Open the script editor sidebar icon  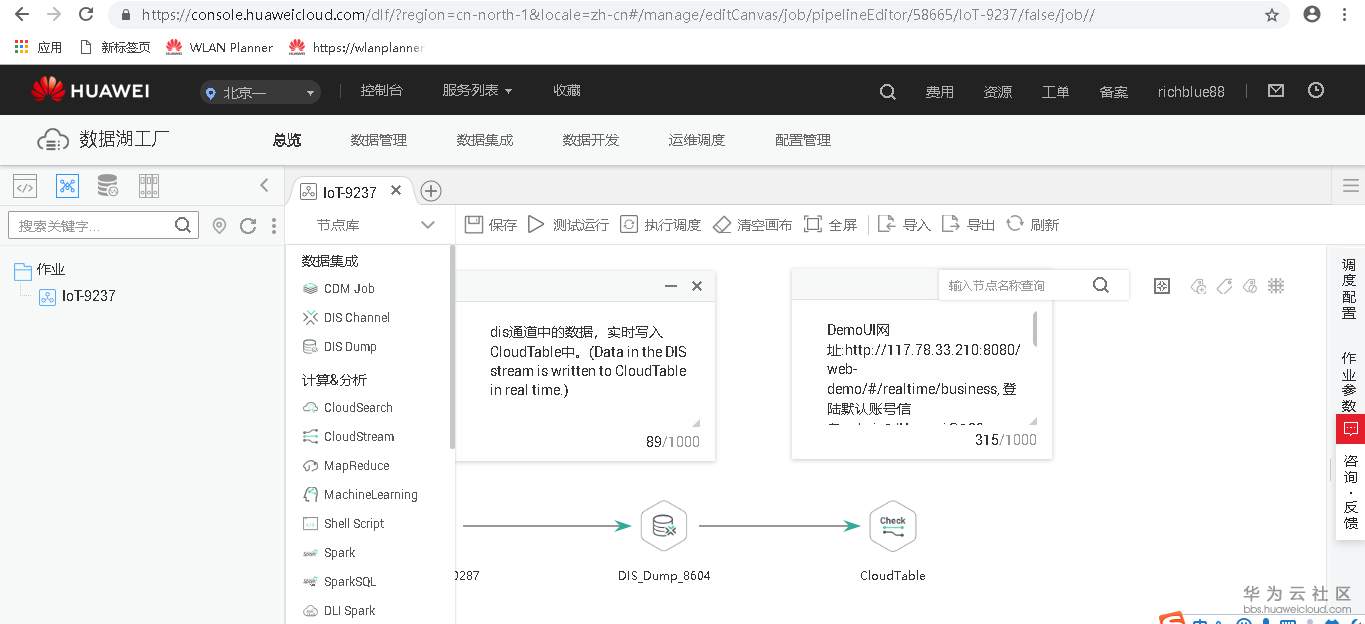click(24, 185)
